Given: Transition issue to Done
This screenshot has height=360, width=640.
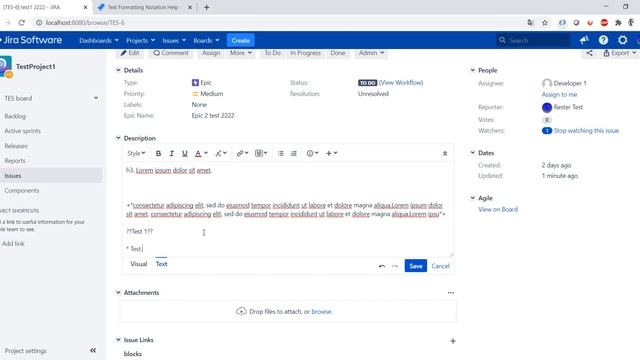Looking at the screenshot, I should coord(338,53).
